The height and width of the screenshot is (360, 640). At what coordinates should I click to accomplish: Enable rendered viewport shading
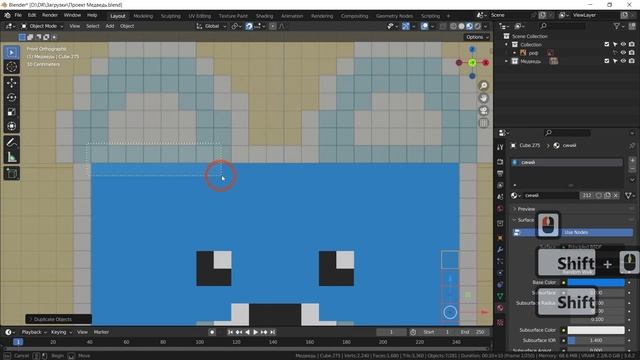478,26
